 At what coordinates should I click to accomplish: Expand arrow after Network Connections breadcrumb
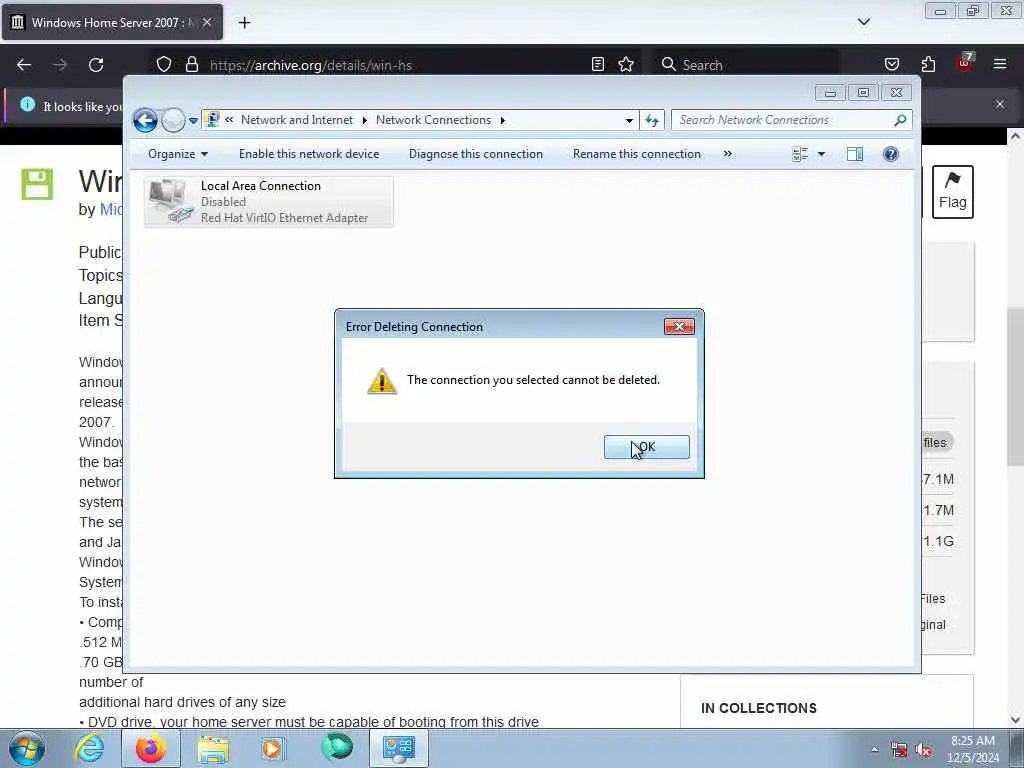503,120
